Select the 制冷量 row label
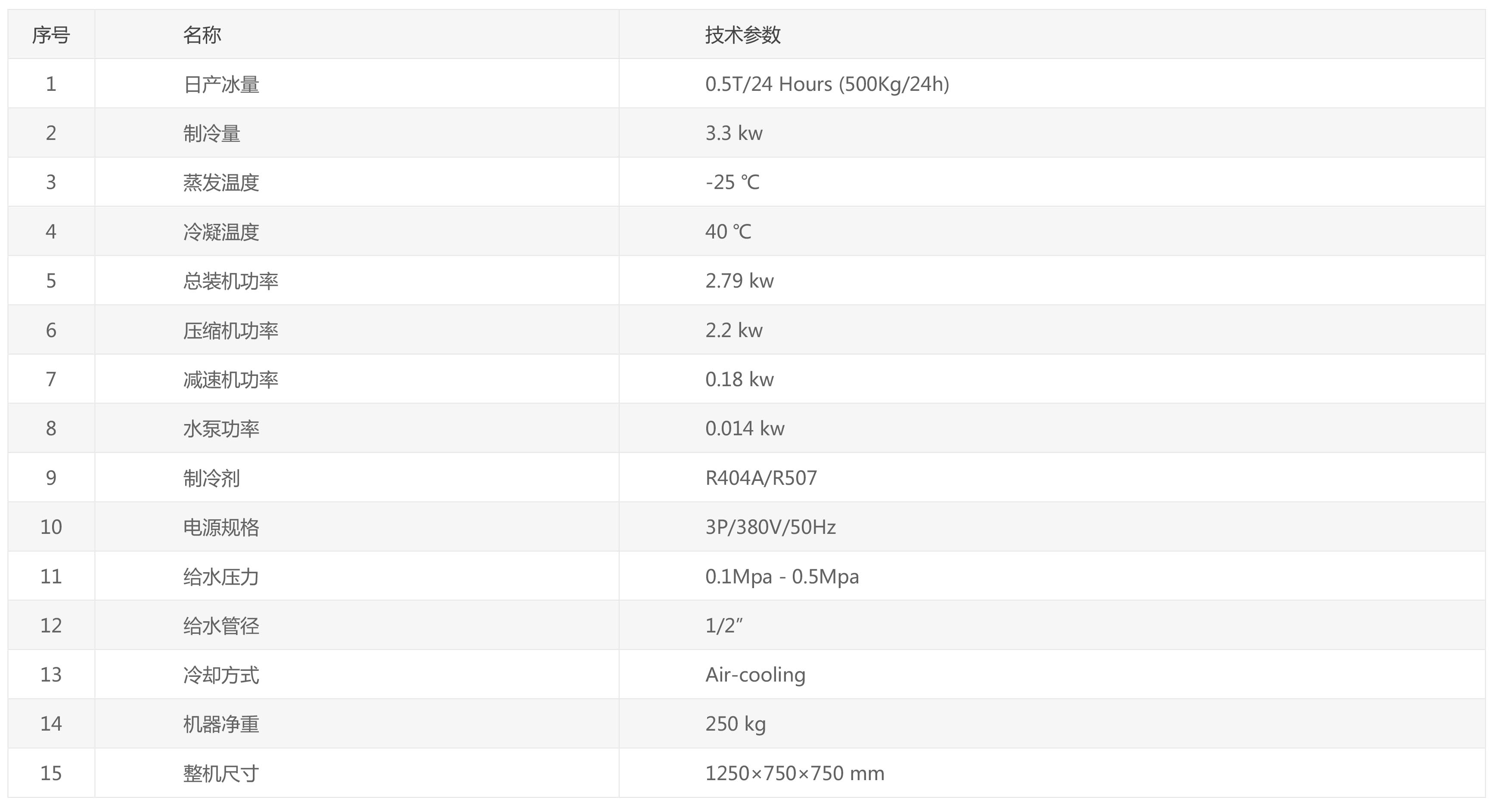Screen dimensions: 1493x812 point(211,133)
